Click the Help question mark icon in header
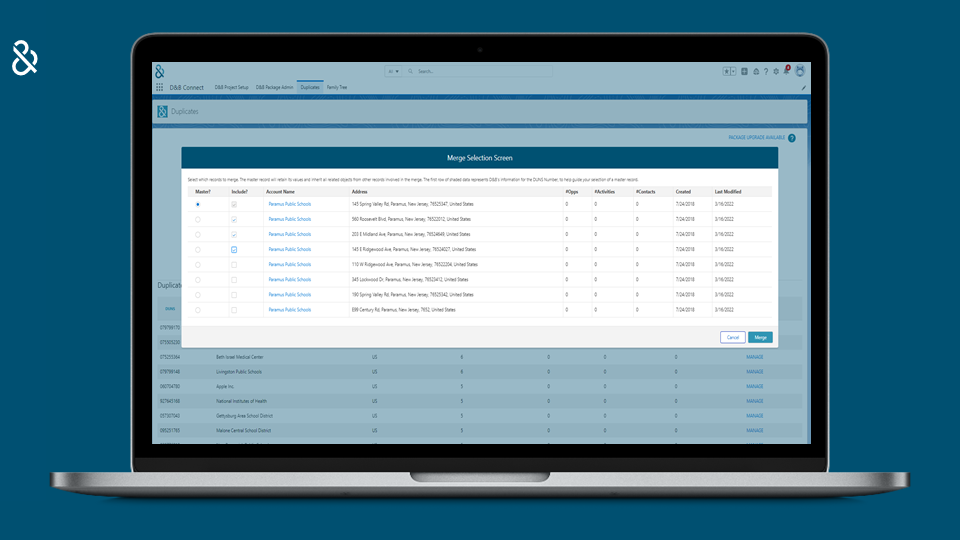This screenshot has height=540, width=960. pyautogui.click(x=766, y=71)
